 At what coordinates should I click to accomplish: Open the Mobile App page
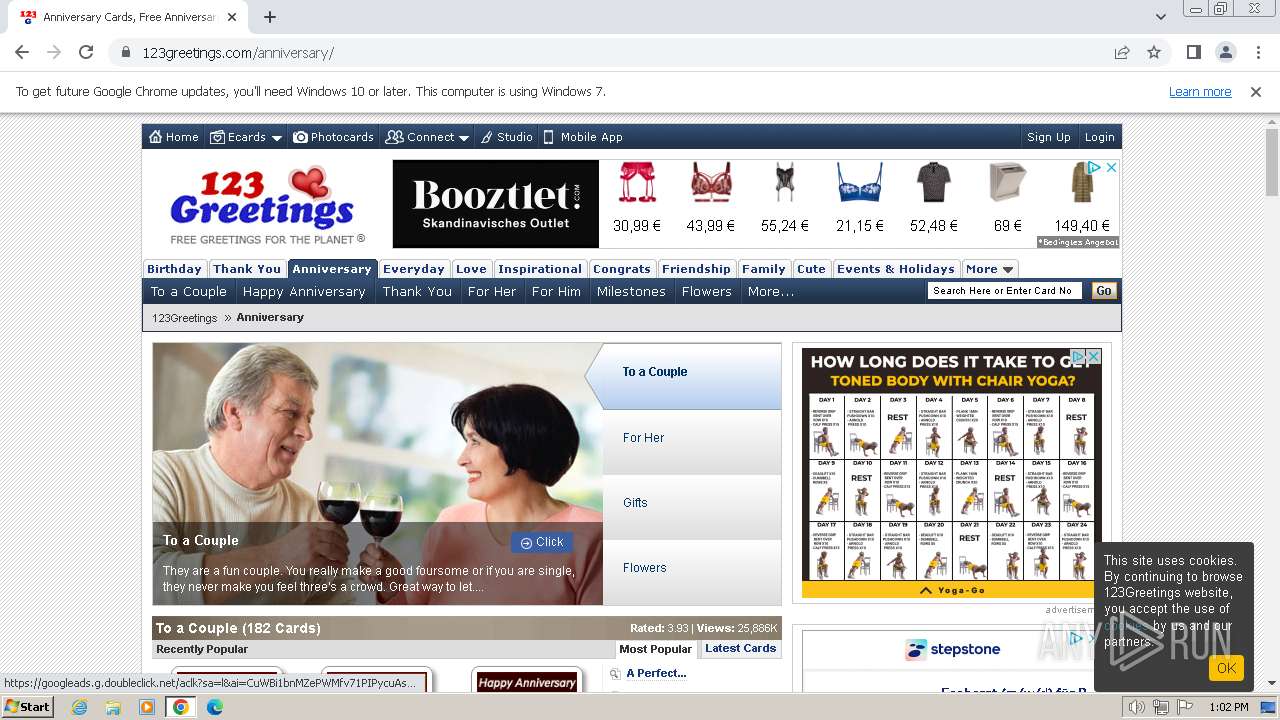click(x=583, y=137)
